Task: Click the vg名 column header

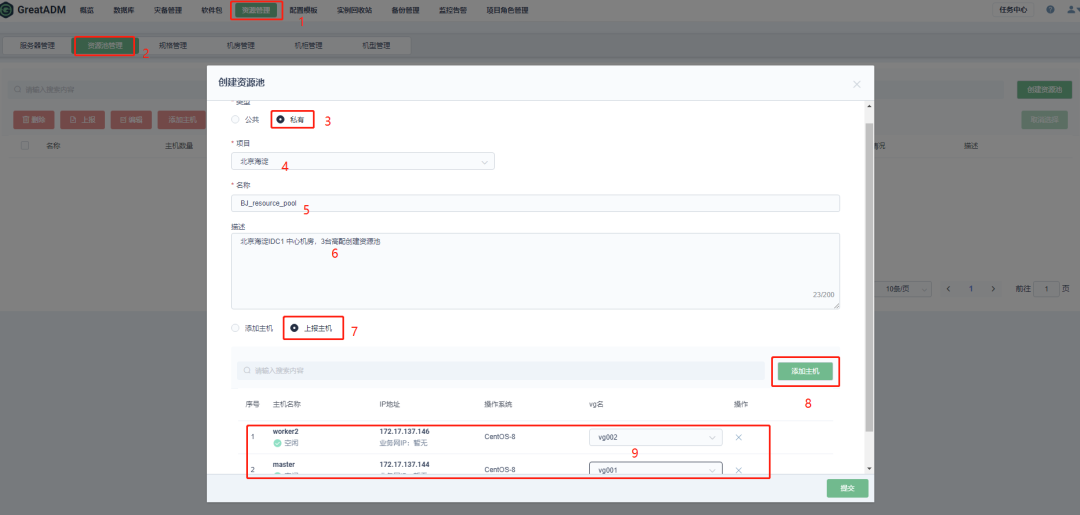Action: pos(596,403)
